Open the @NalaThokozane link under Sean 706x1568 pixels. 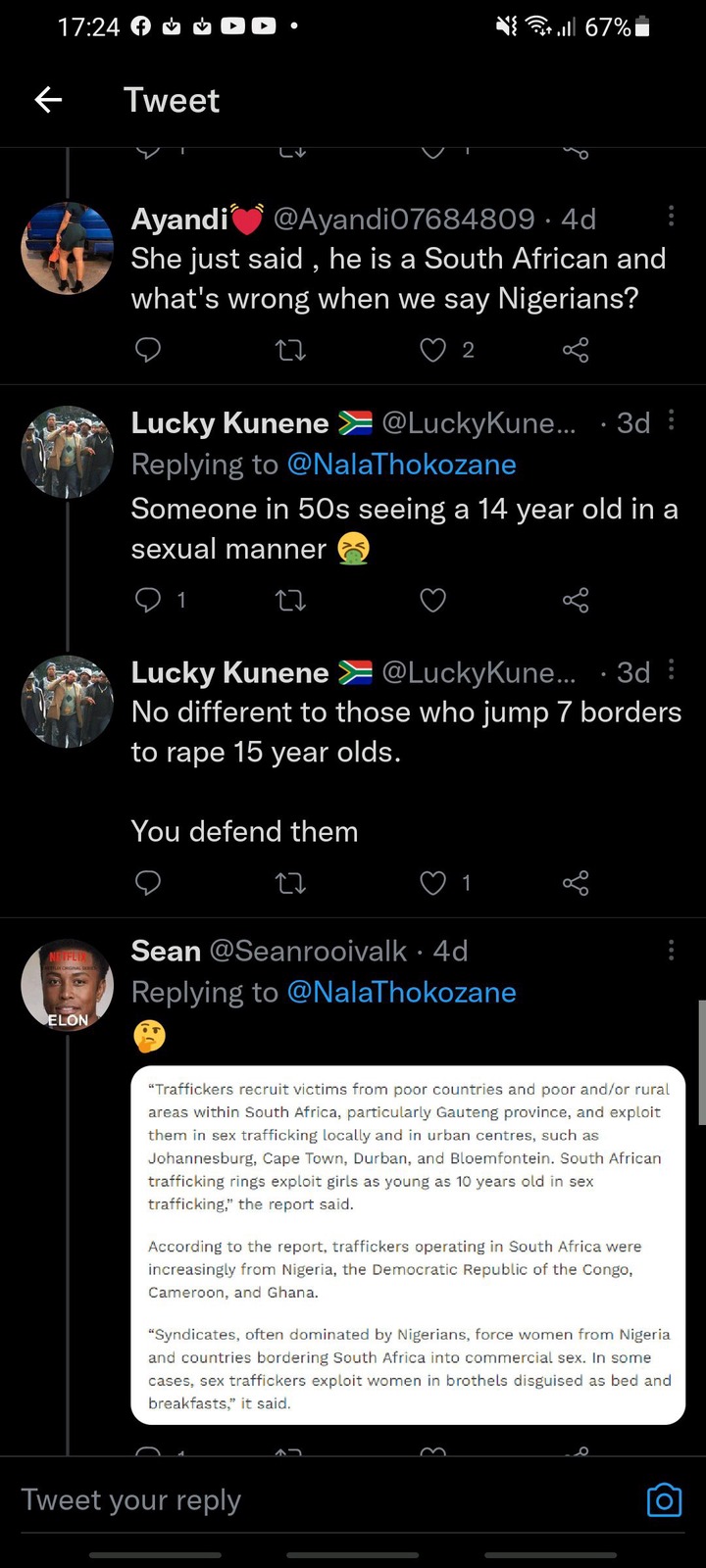pyautogui.click(x=401, y=993)
